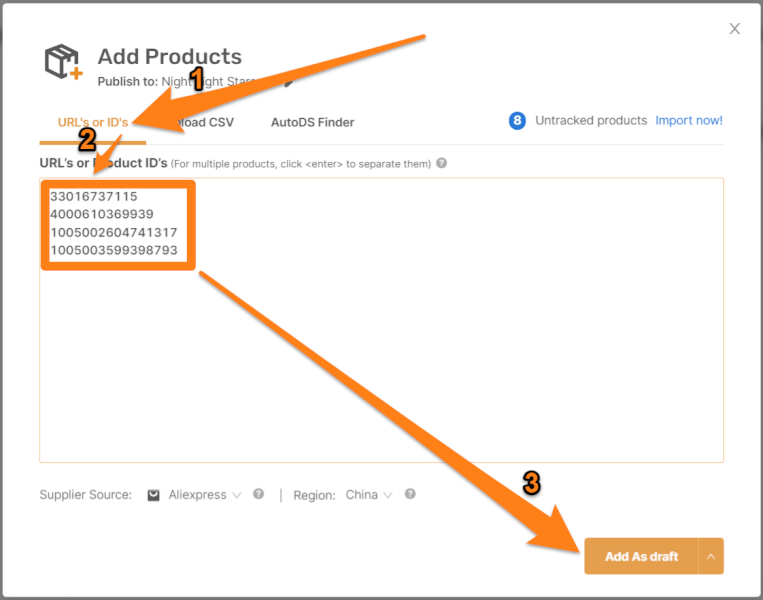Click the Import now! link
Viewport: 763px width, 600px height.
point(689,121)
